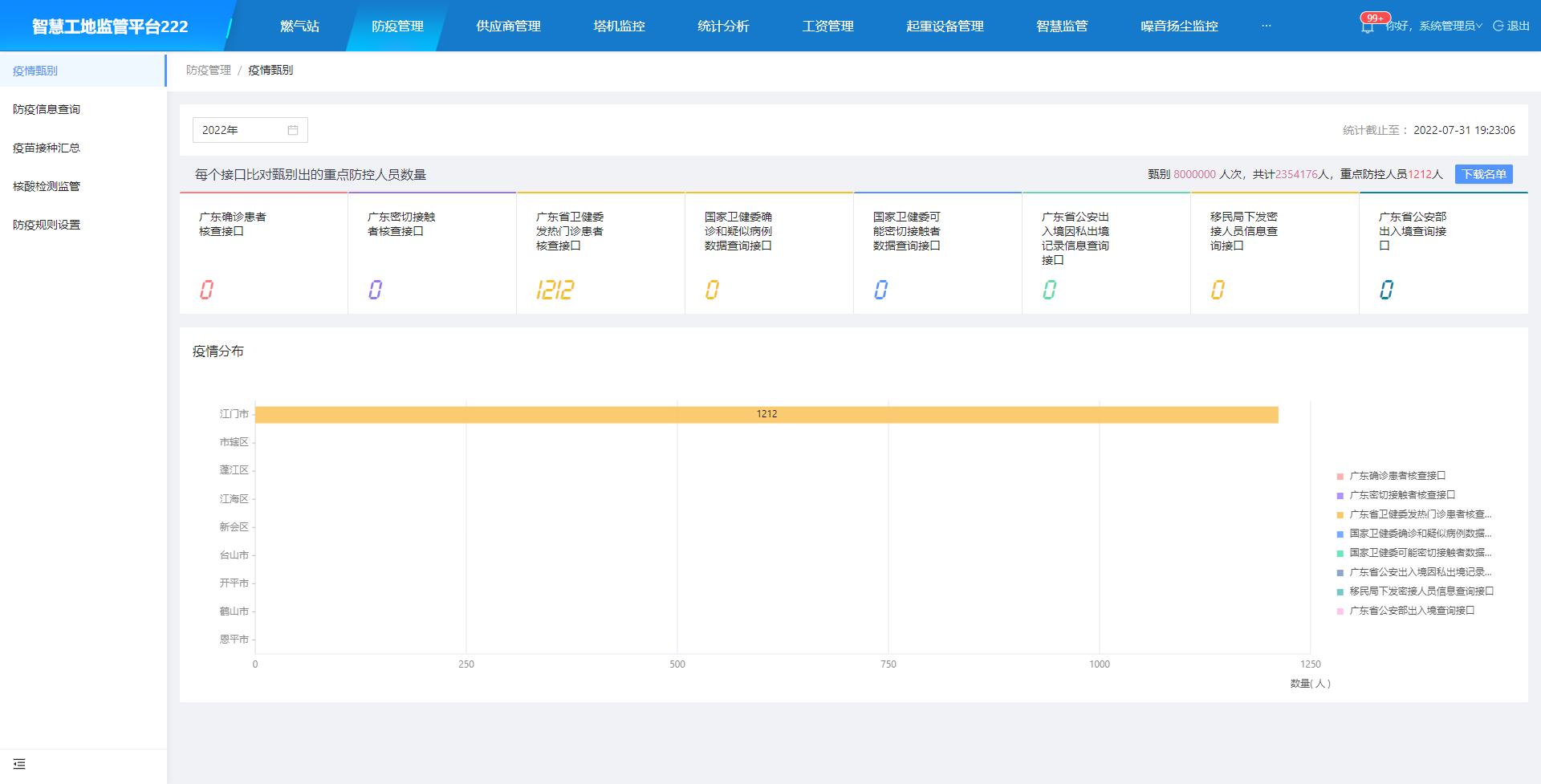Viewport: 1541px width, 784px height.
Task: Open 起重设备管理 menu
Action: (945, 26)
